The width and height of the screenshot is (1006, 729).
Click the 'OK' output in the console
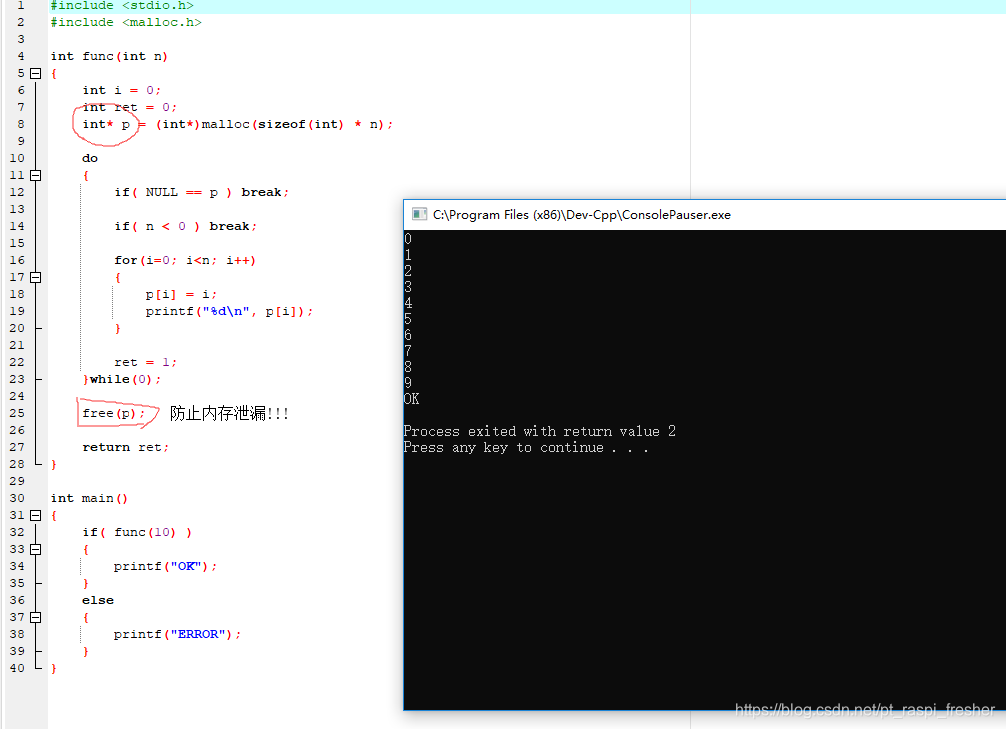(411, 399)
